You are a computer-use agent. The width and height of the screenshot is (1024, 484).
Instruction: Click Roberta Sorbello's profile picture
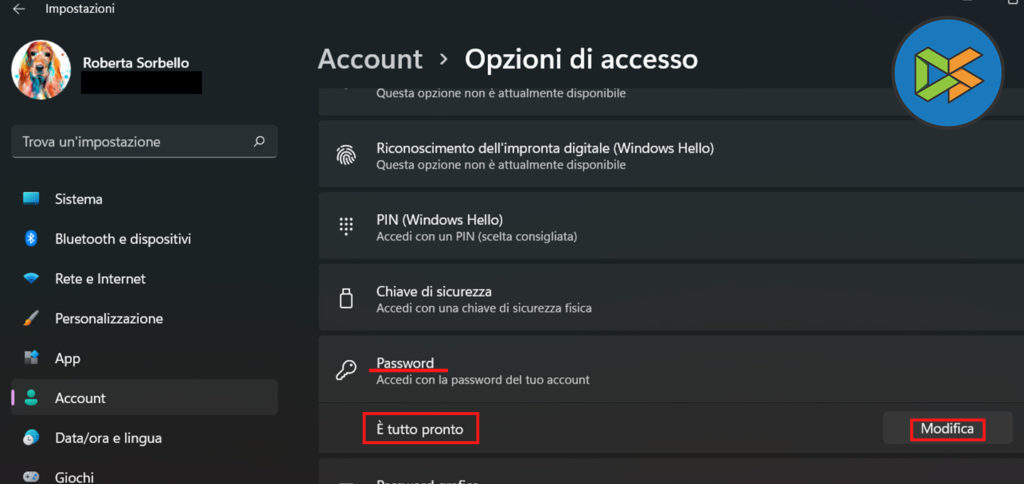pos(40,70)
